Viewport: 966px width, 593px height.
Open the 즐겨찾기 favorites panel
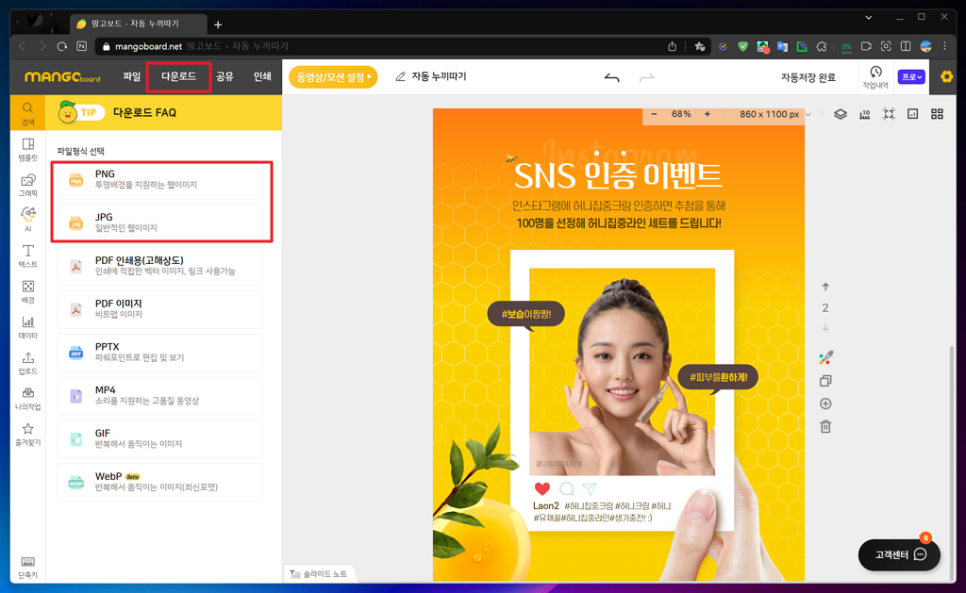click(28, 434)
